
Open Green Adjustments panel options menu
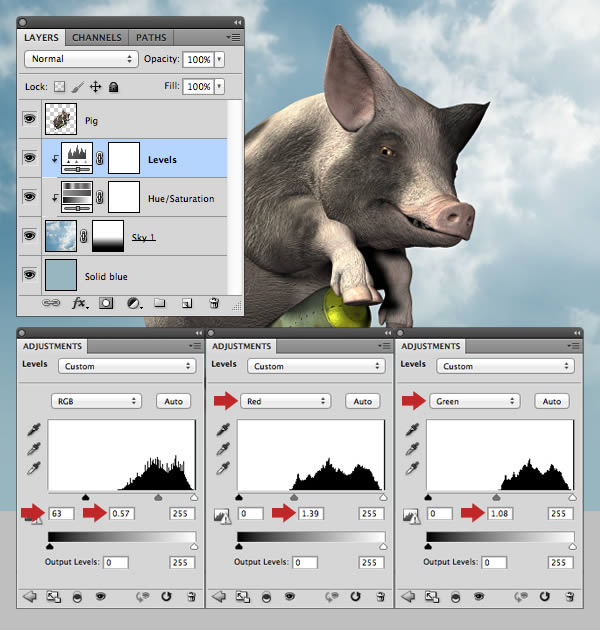[x=573, y=346]
